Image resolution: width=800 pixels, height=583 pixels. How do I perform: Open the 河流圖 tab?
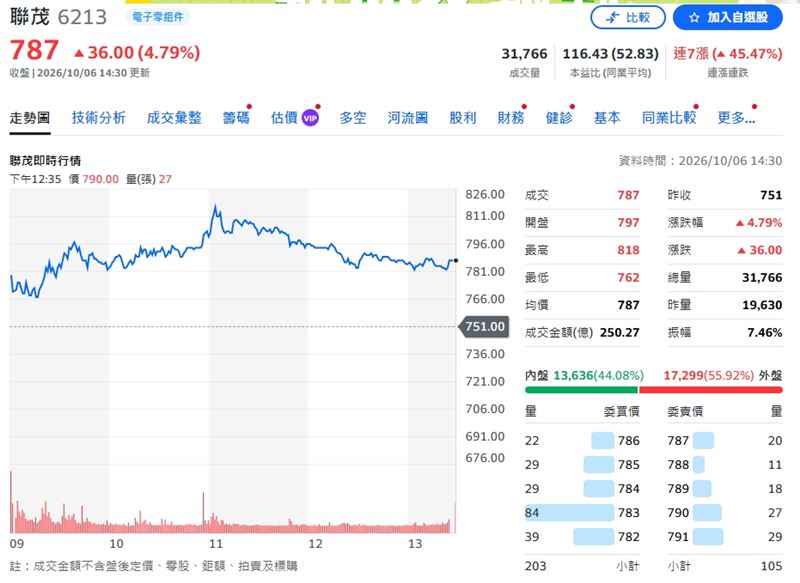408,118
